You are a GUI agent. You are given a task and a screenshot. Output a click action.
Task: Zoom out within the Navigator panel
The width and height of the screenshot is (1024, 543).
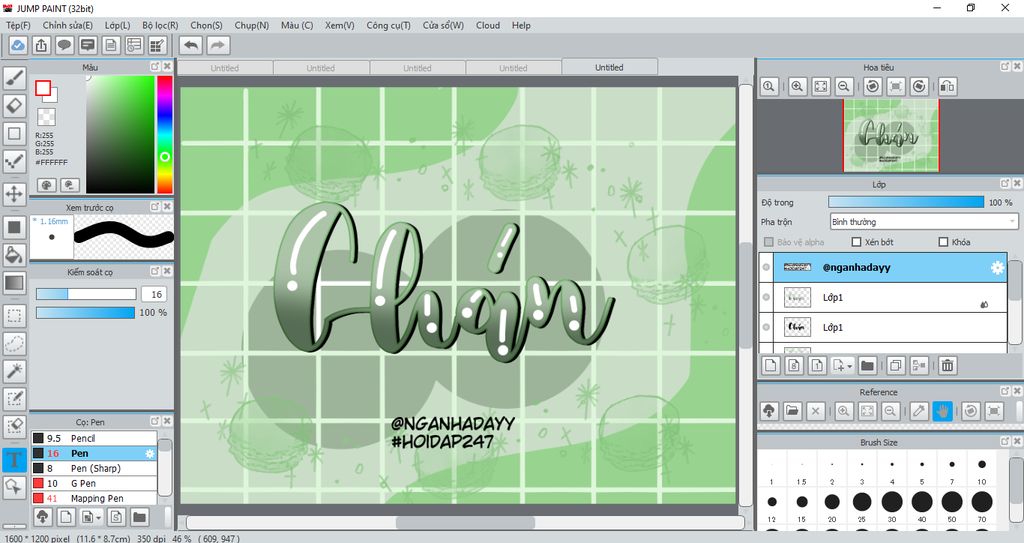tap(844, 86)
